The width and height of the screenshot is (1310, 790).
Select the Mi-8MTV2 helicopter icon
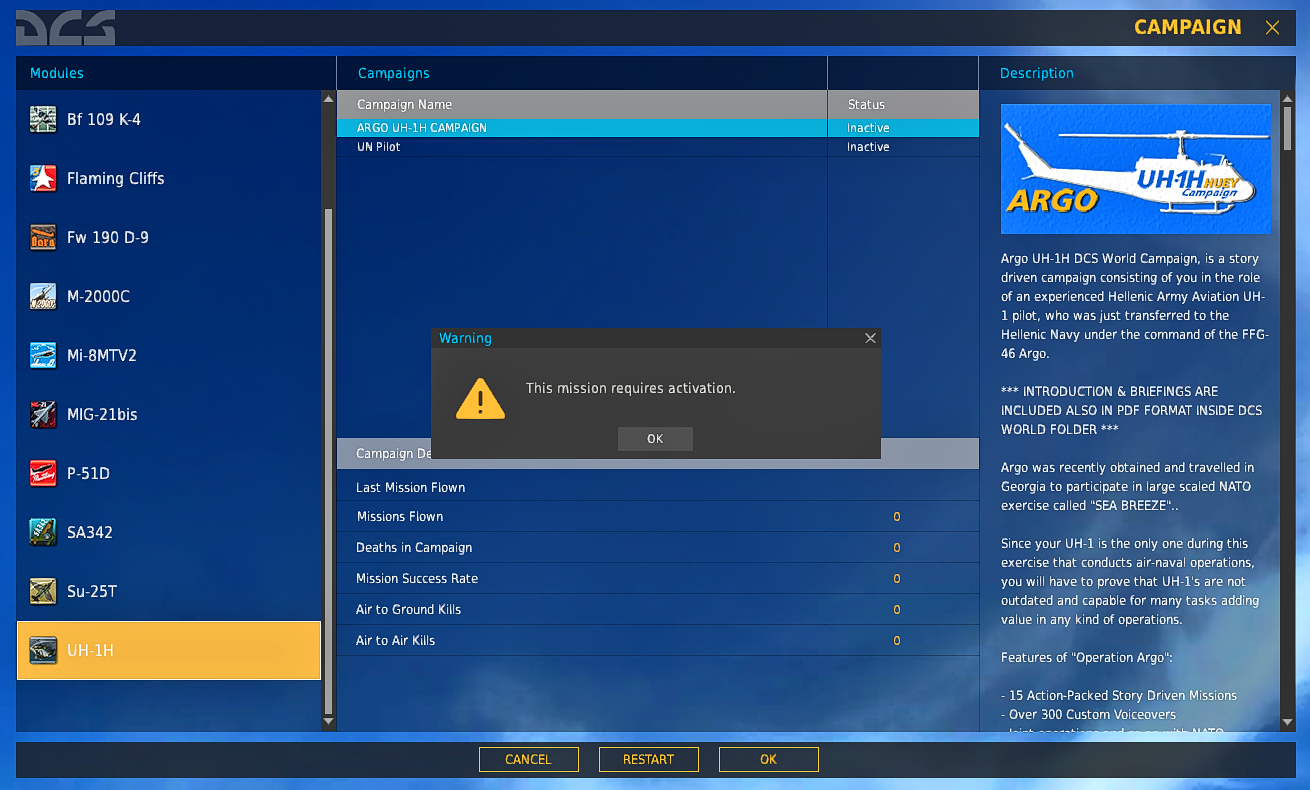[x=43, y=355]
